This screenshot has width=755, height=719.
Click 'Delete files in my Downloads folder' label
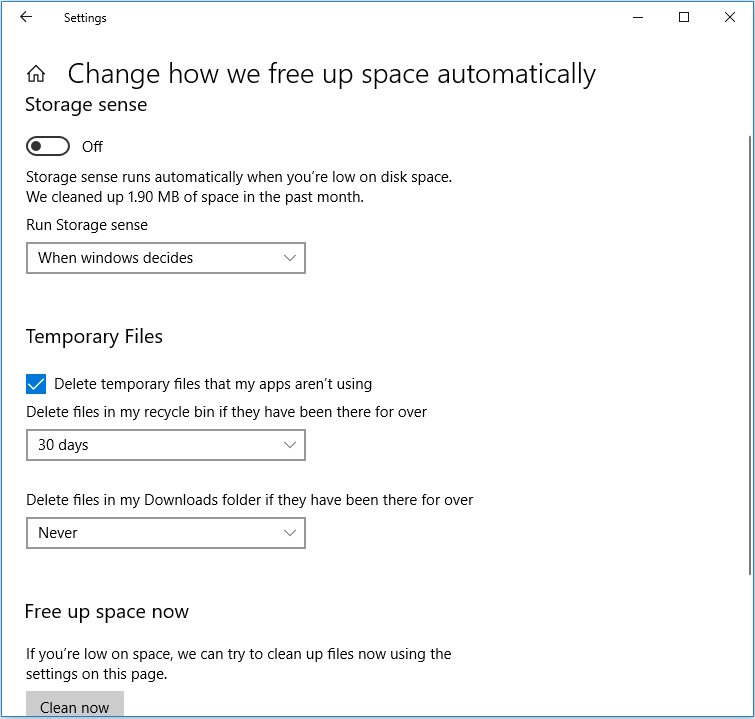click(x=249, y=500)
